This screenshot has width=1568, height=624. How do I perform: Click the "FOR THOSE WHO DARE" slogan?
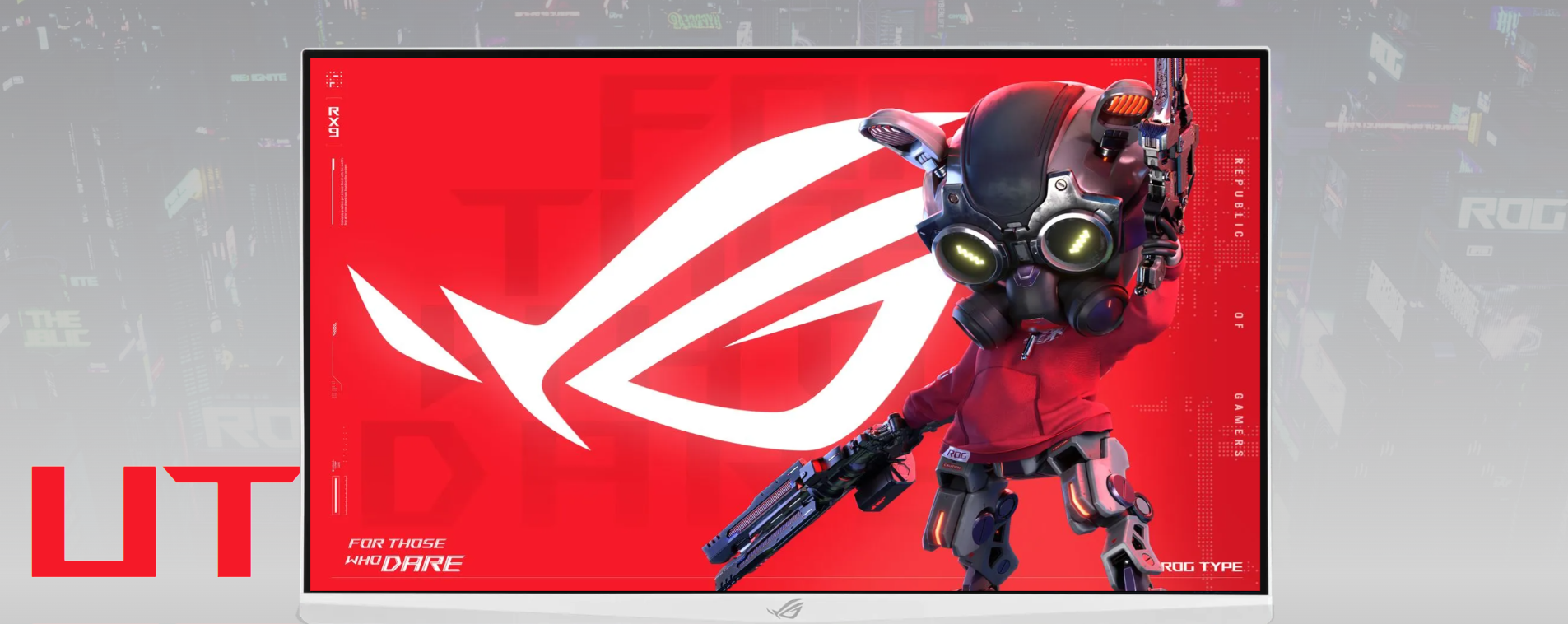[x=403, y=555]
